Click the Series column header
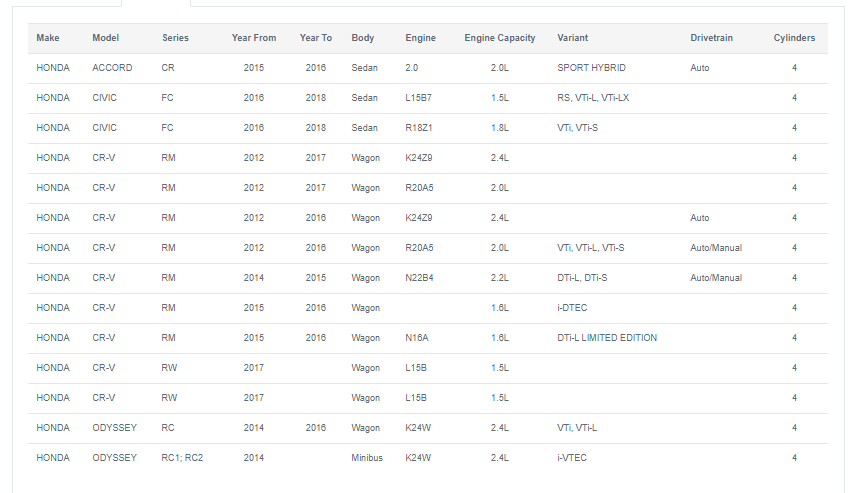854x493 pixels. 175,38
